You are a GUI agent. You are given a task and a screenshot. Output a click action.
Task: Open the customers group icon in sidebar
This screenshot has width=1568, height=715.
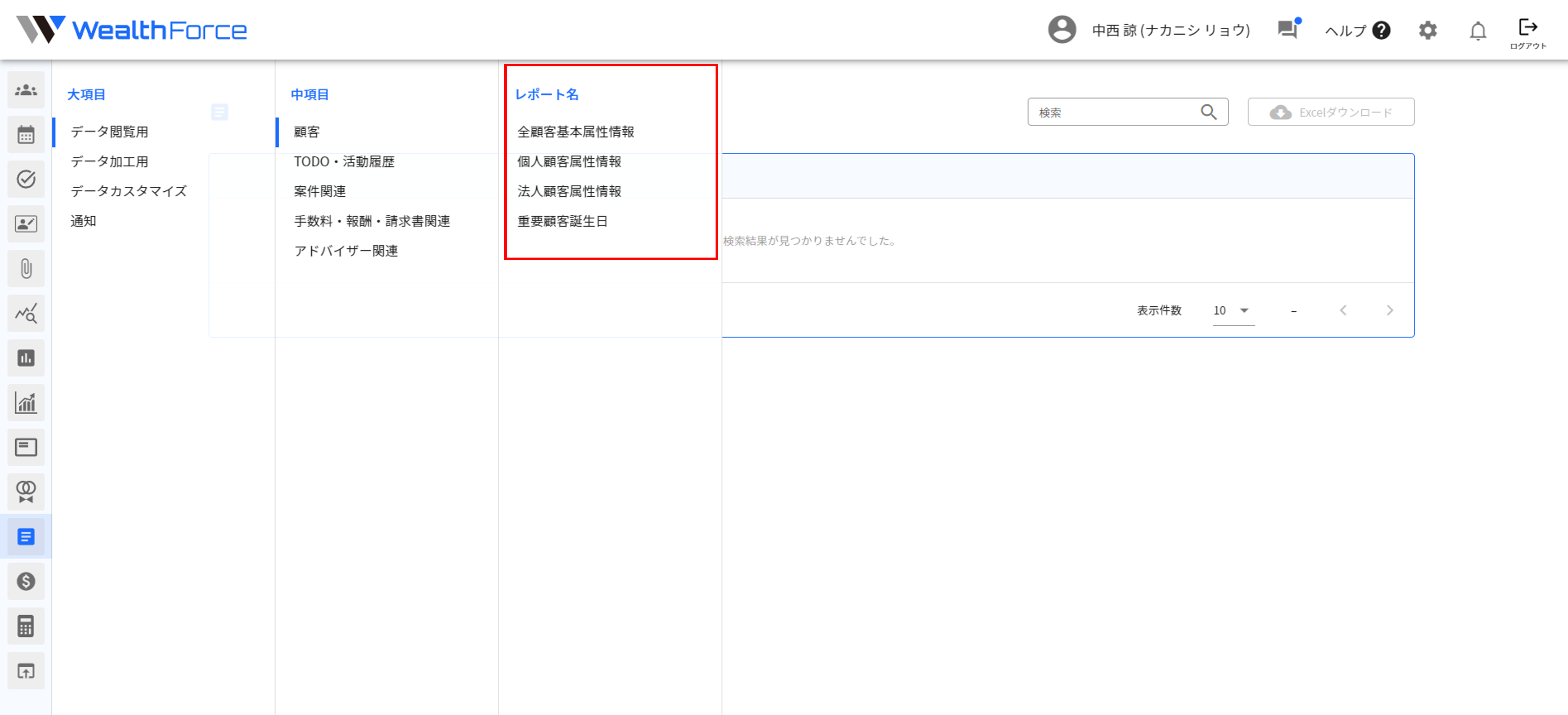click(x=26, y=90)
